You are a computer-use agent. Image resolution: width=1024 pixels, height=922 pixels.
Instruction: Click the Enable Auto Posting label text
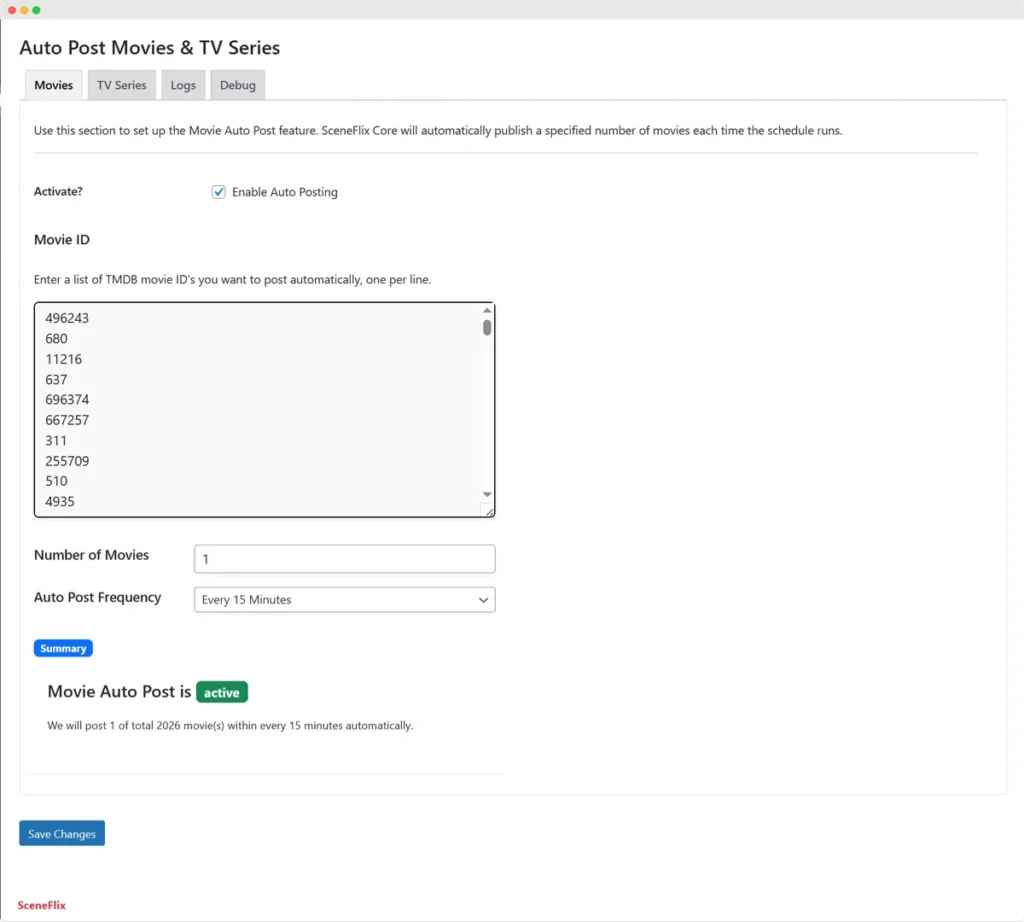point(285,192)
